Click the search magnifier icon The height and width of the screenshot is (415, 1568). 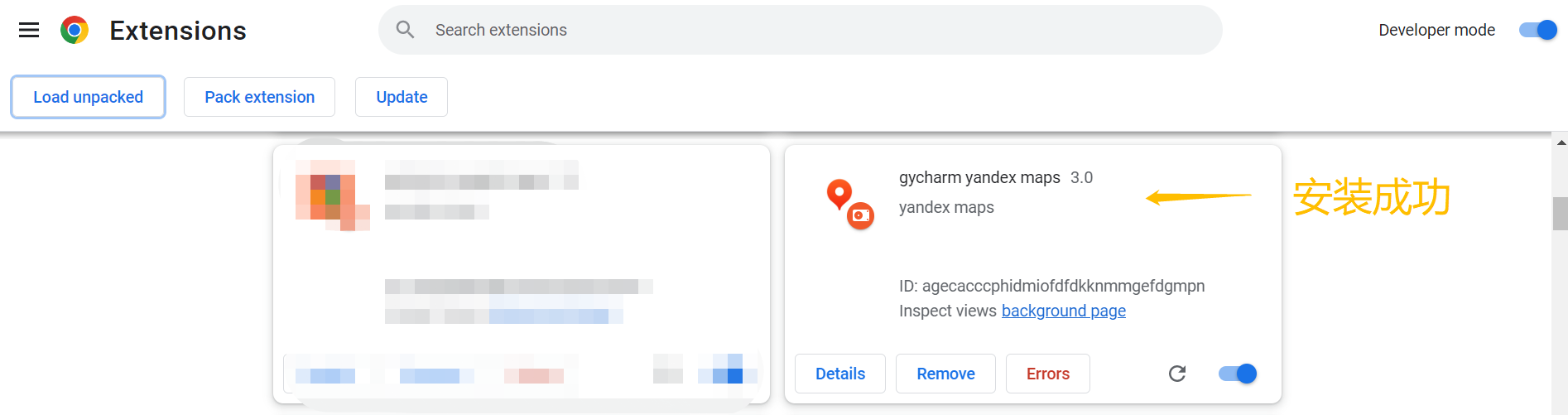tap(405, 30)
